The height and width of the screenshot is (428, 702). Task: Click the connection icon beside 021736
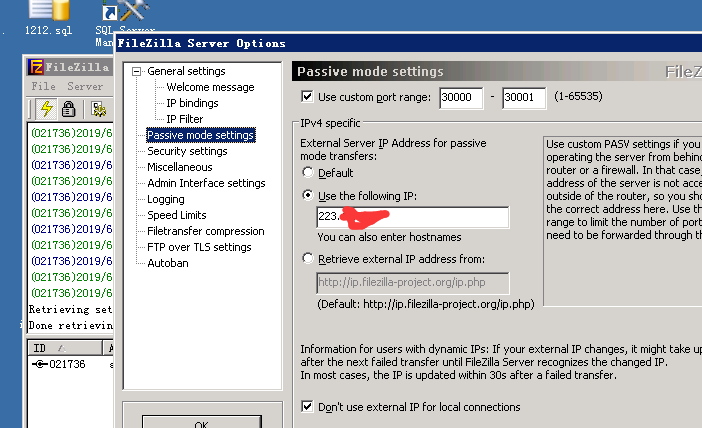coord(40,364)
